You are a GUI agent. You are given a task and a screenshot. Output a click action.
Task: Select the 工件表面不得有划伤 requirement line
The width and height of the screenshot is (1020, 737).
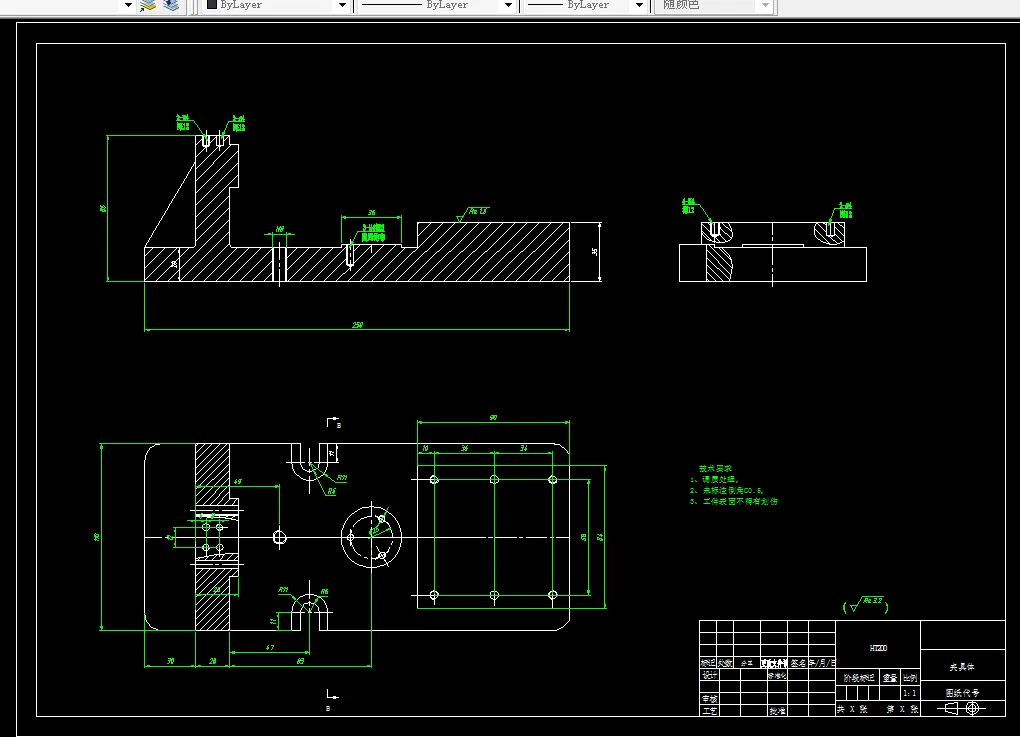[x=734, y=502]
